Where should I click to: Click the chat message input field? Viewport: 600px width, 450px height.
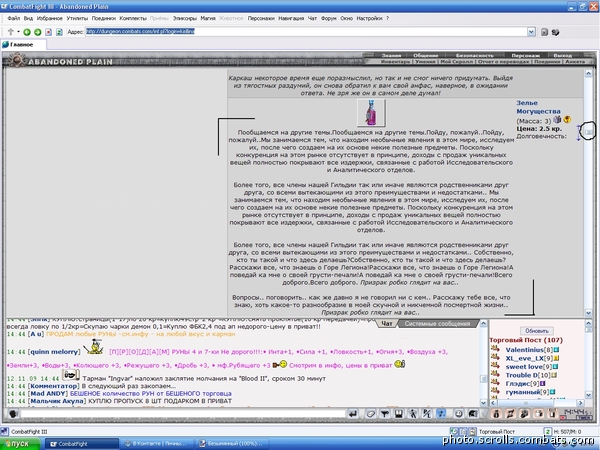[183, 414]
